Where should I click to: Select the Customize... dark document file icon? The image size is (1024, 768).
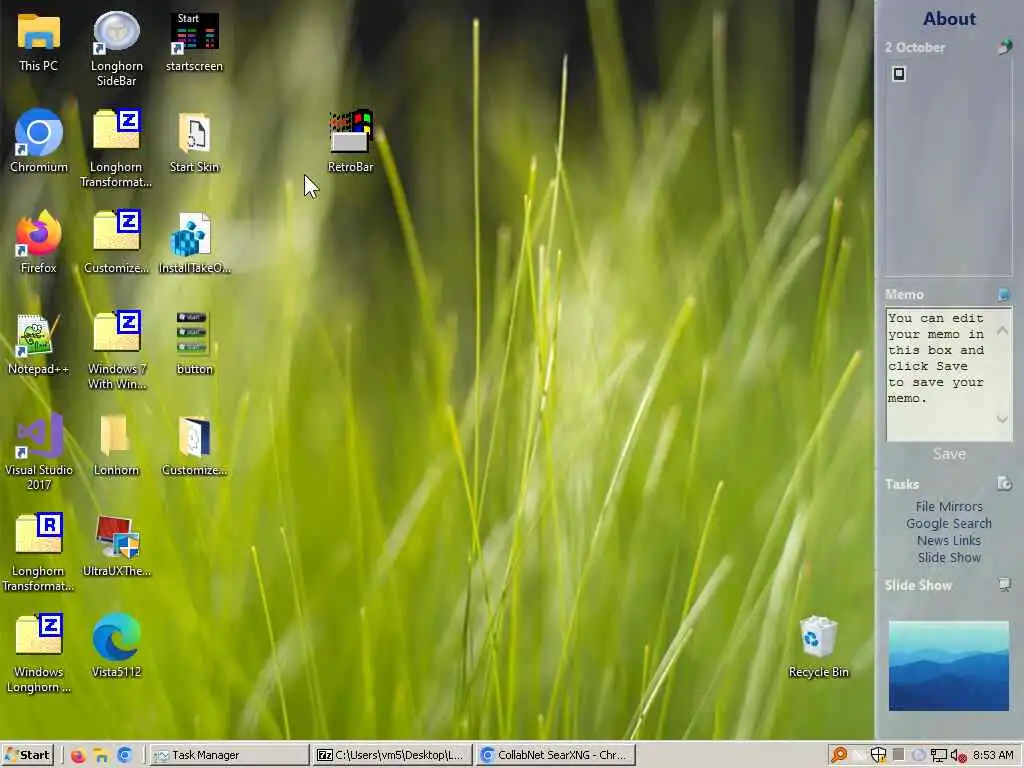[x=194, y=445]
